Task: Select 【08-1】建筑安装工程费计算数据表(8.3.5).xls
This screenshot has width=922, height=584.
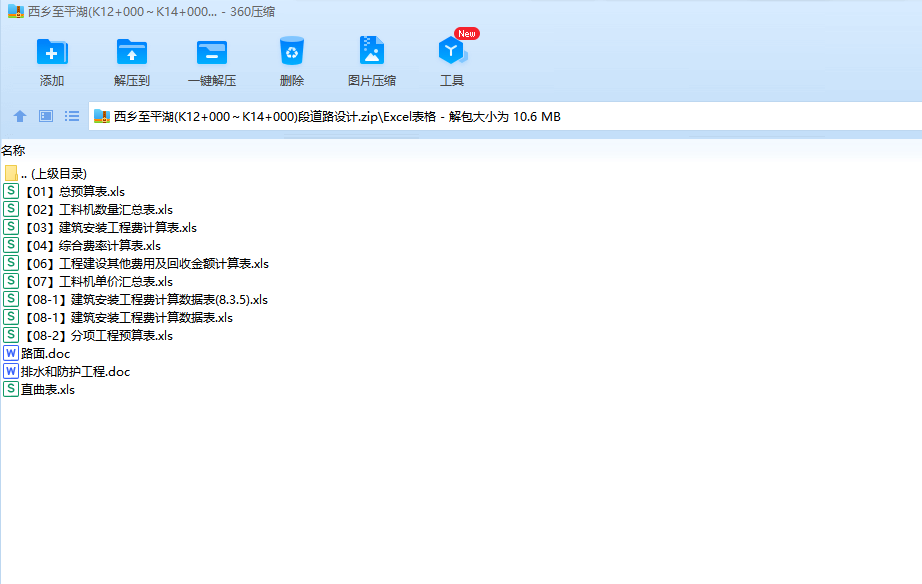Action: click(145, 300)
